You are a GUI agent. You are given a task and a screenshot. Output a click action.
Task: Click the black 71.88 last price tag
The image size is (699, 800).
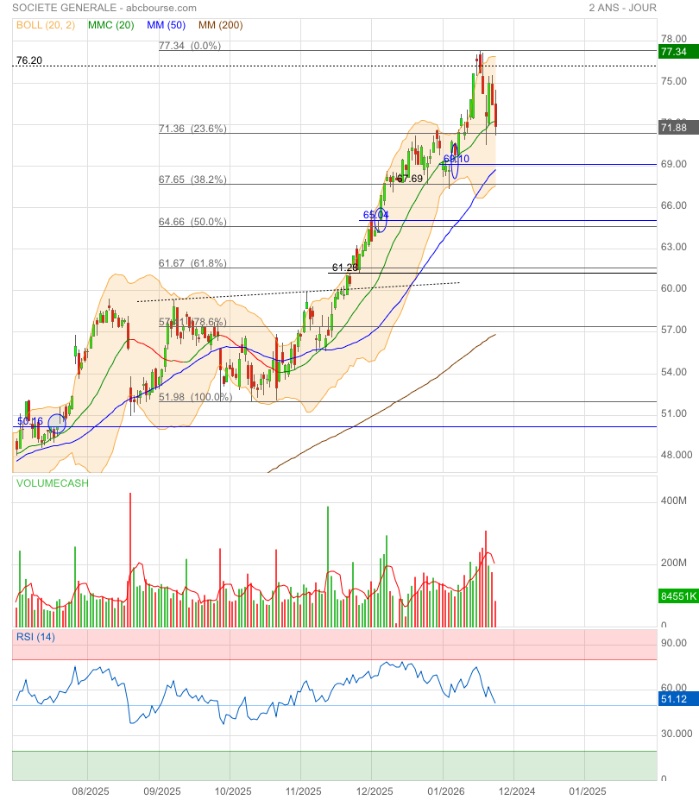pos(673,128)
